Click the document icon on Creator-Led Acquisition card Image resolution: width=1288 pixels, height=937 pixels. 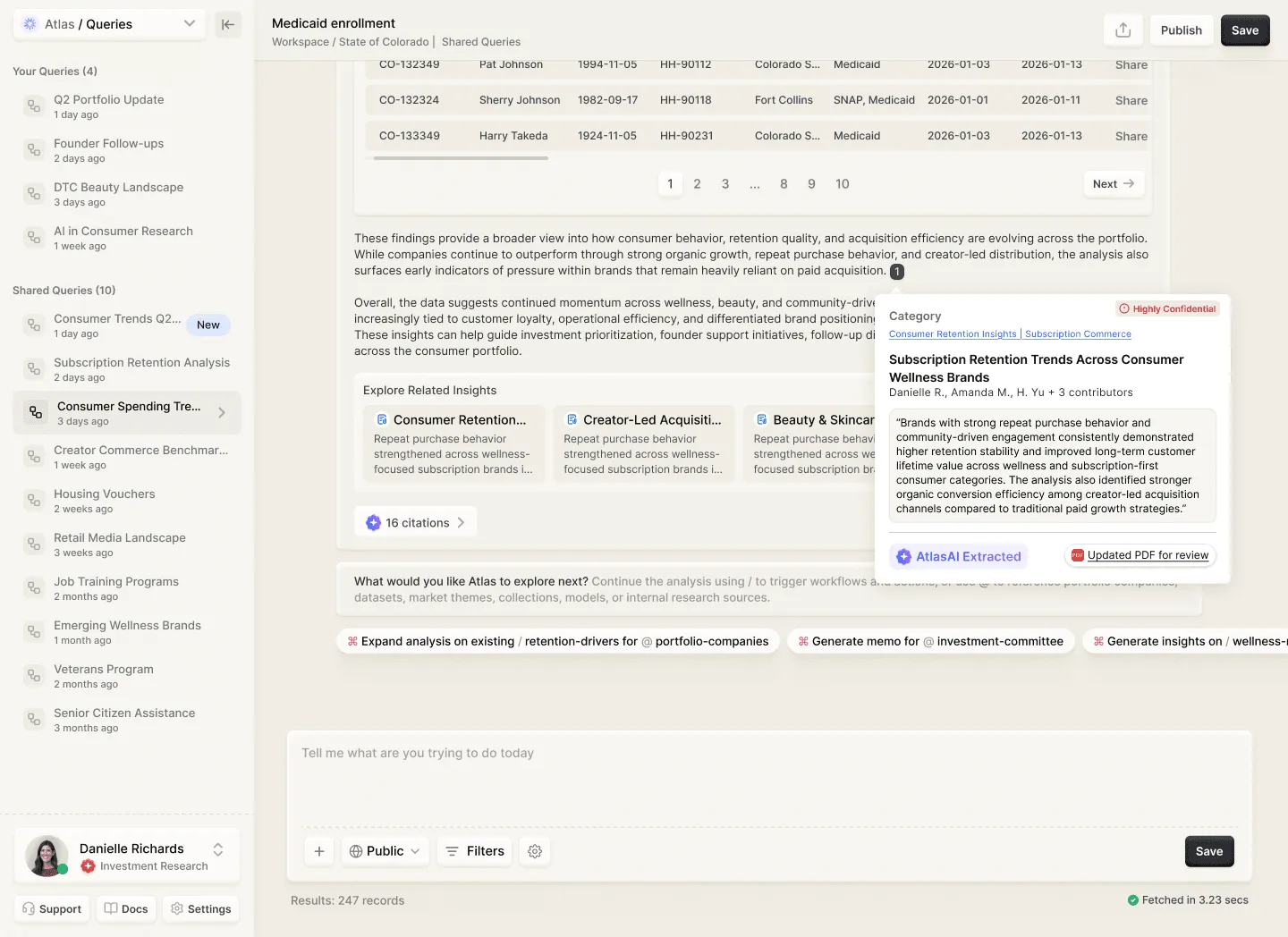click(572, 419)
